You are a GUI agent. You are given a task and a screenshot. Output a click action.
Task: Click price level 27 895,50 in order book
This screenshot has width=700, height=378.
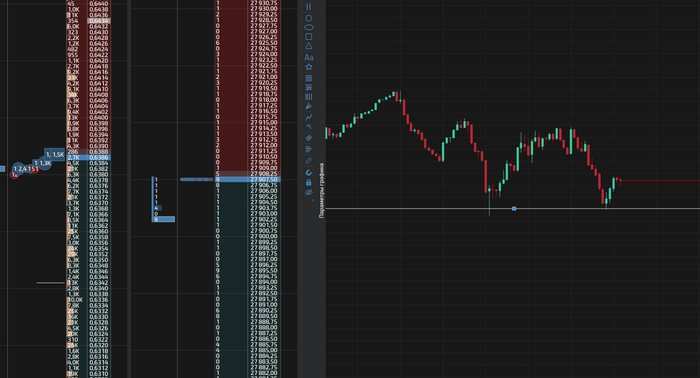click(x=263, y=270)
